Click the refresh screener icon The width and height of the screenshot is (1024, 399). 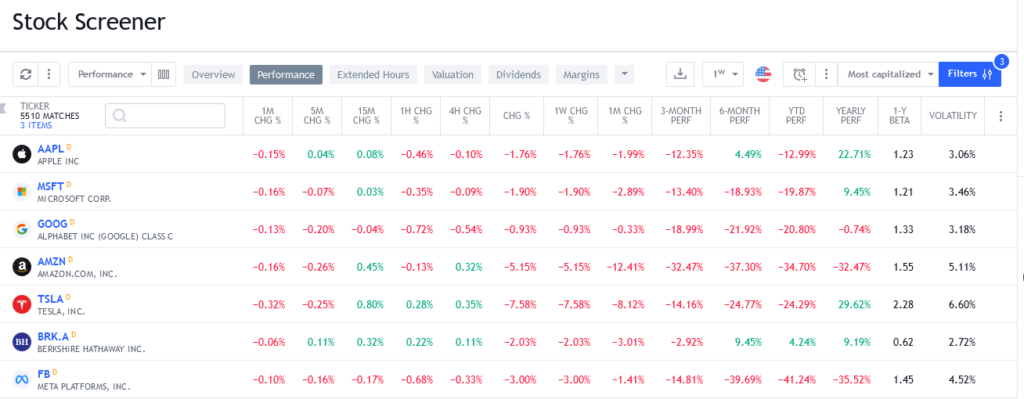click(25, 74)
